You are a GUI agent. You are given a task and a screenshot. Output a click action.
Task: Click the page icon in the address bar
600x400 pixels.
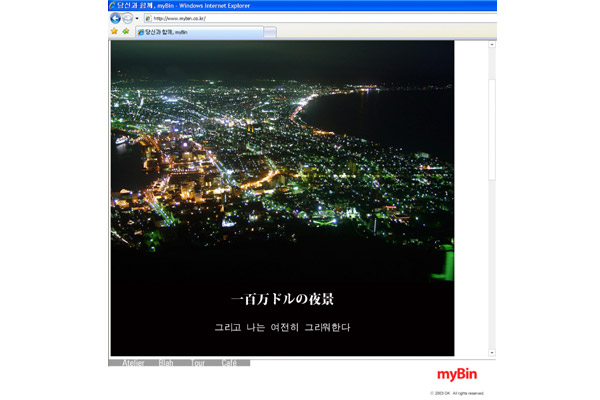click(148, 18)
